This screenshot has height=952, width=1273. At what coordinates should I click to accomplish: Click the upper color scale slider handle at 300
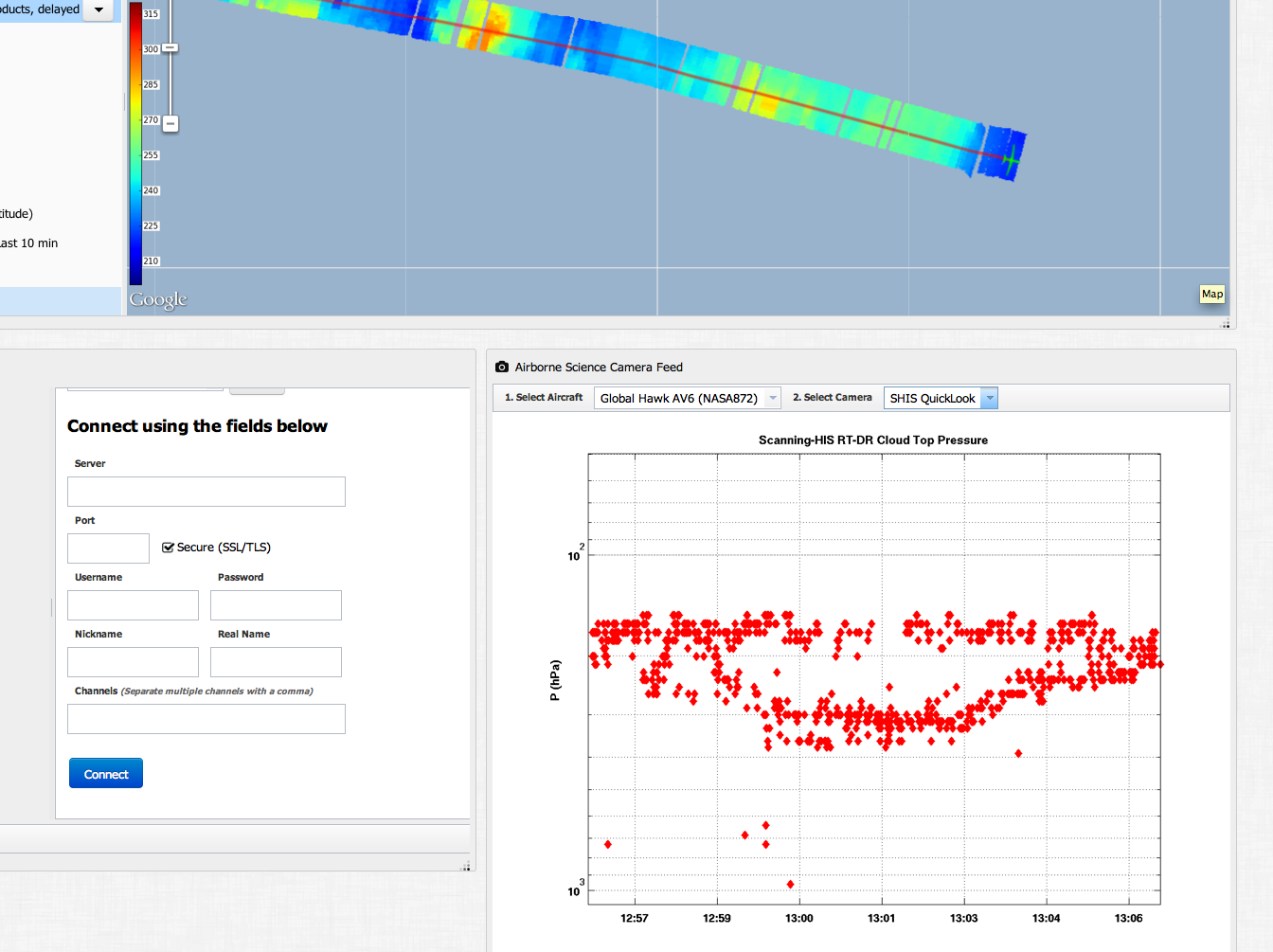point(170,47)
